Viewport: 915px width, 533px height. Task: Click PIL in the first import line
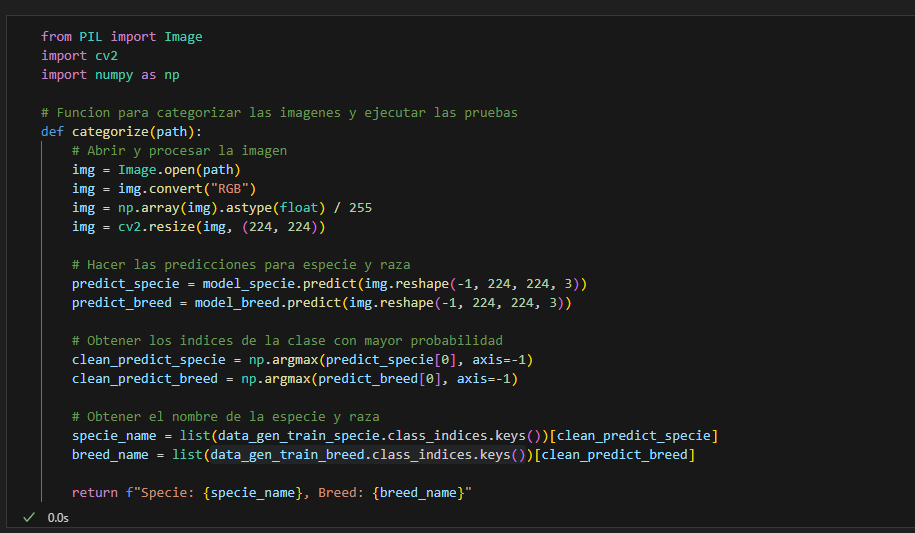coord(91,37)
